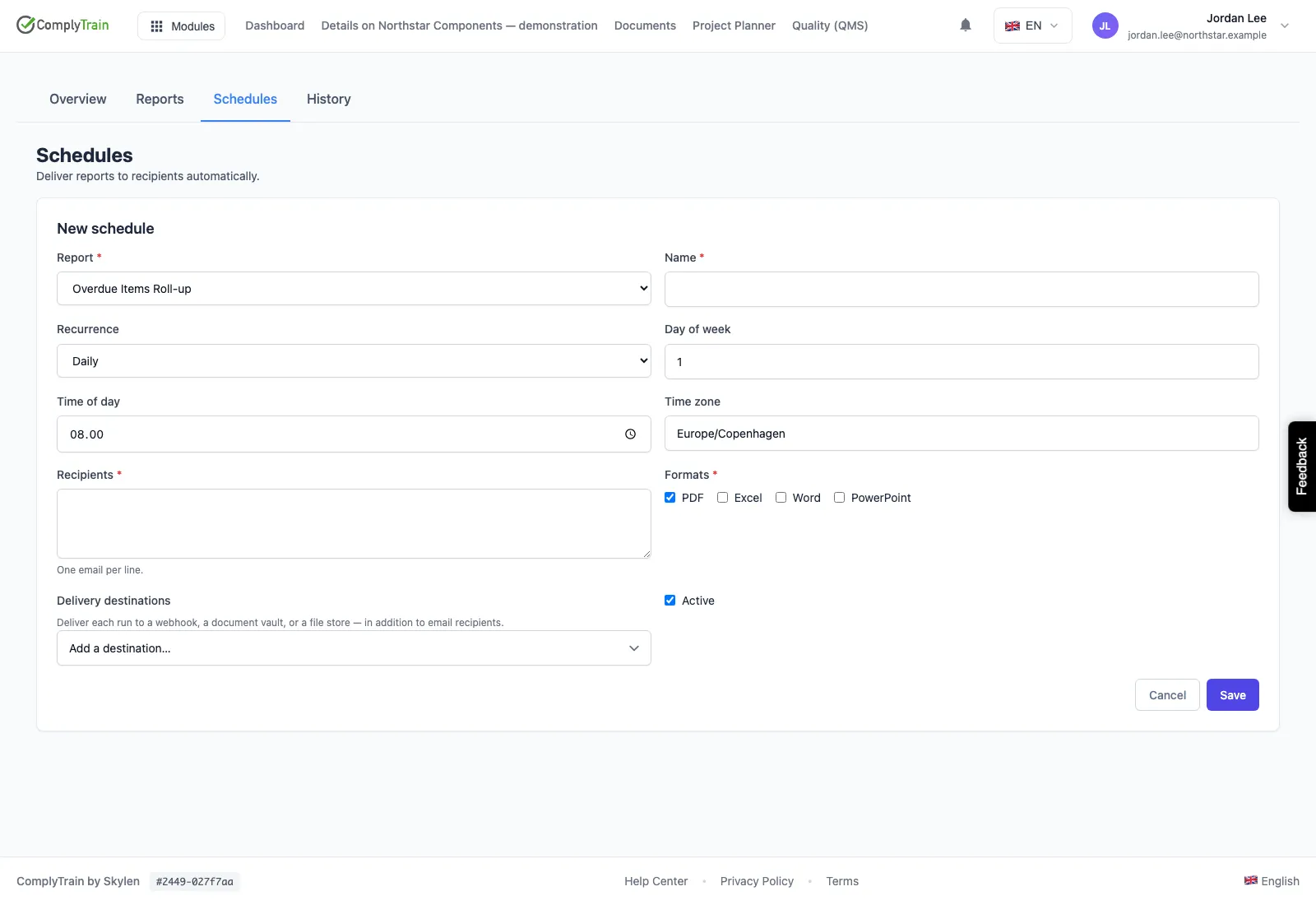Click the ComplyTrain logo

click(x=63, y=25)
